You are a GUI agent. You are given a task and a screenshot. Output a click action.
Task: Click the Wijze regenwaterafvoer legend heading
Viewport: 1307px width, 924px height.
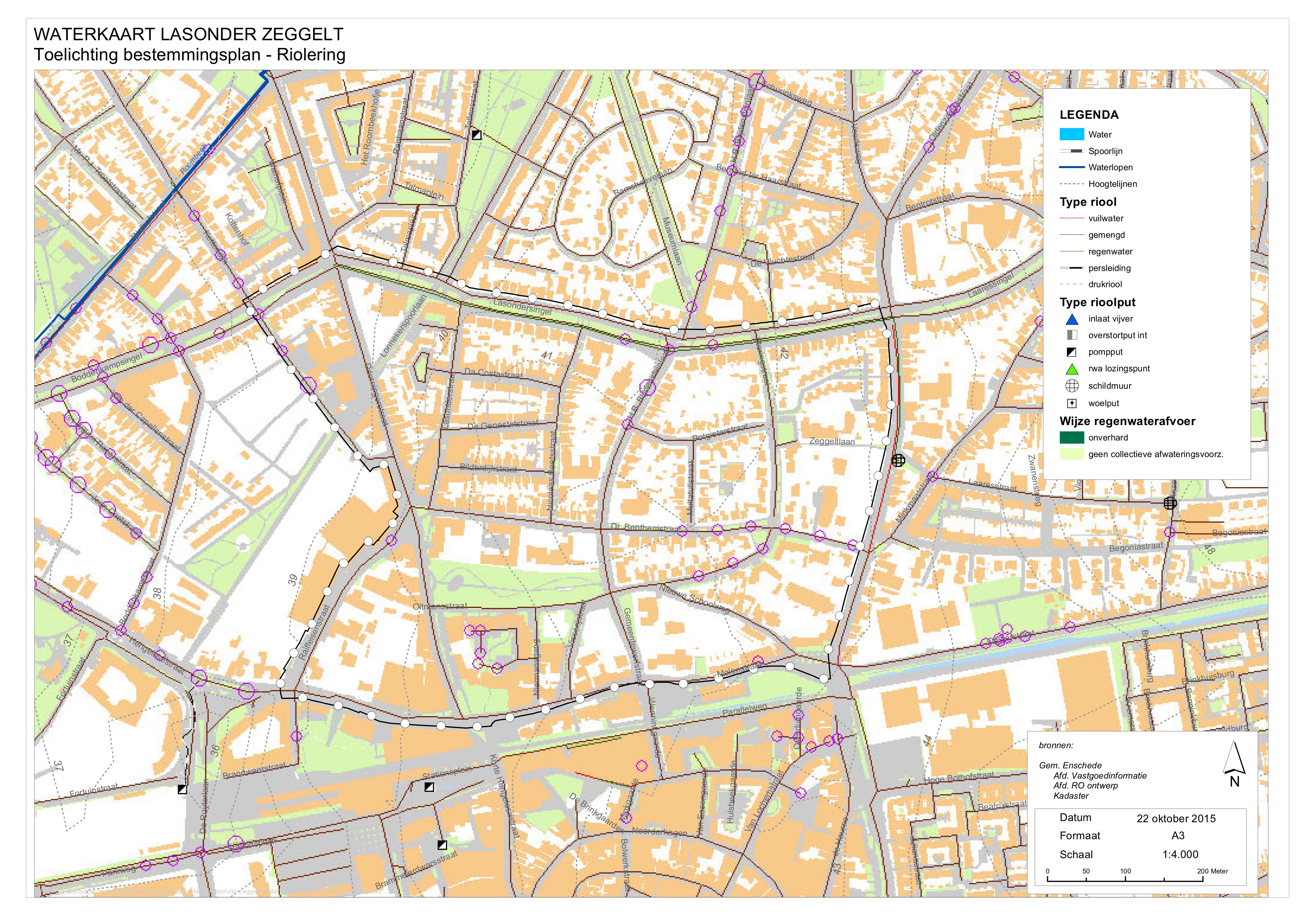click(1127, 421)
